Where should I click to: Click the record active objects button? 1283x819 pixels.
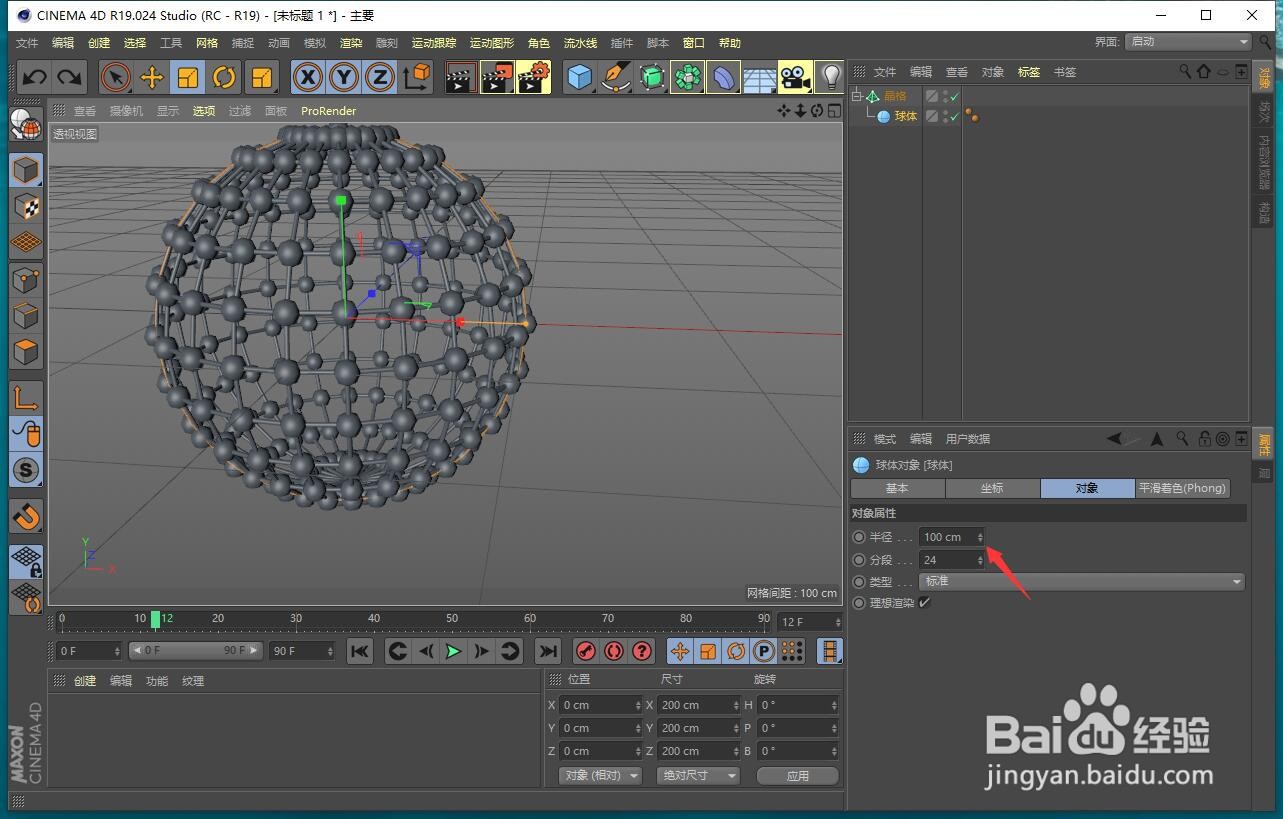pyautogui.click(x=586, y=651)
